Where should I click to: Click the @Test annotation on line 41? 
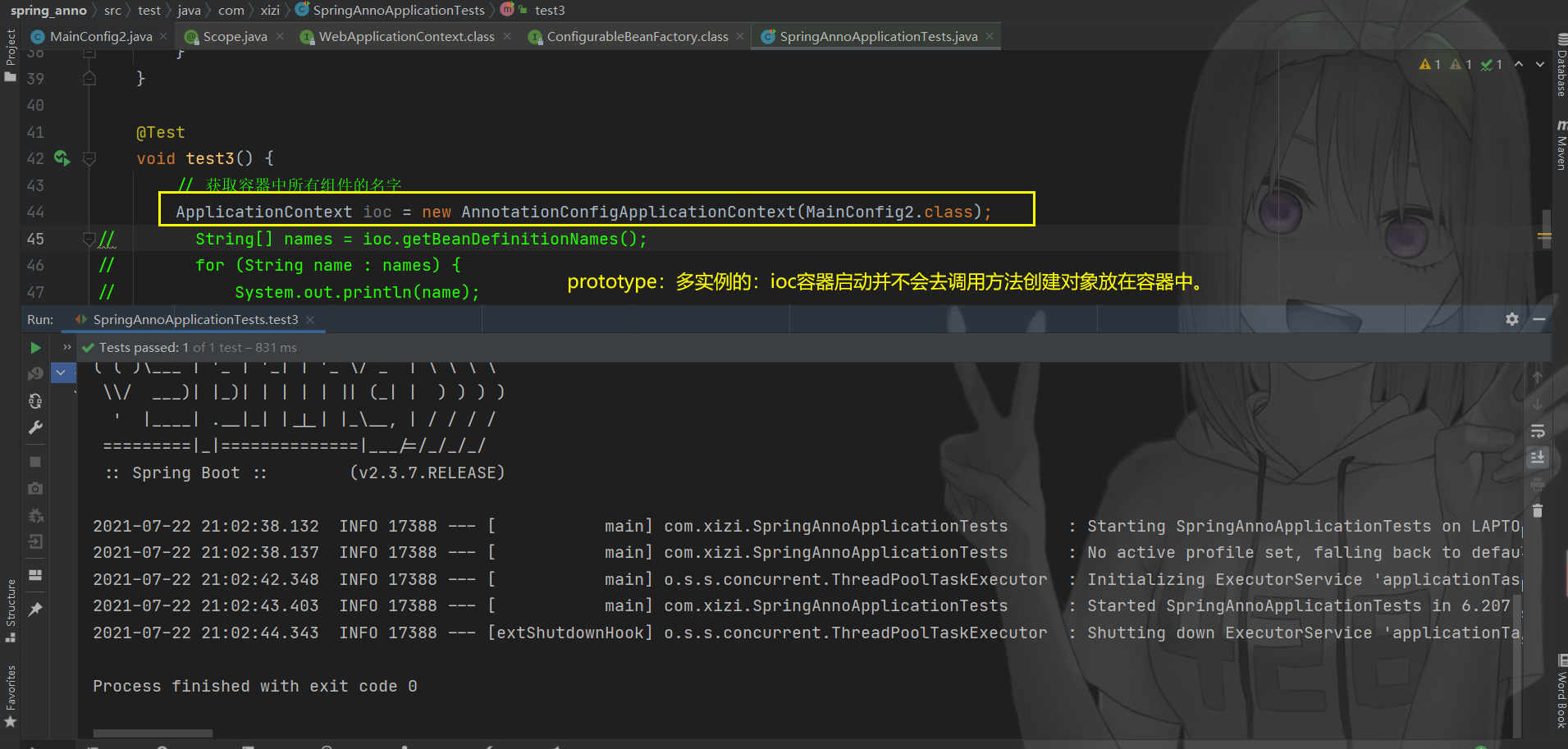161,132
